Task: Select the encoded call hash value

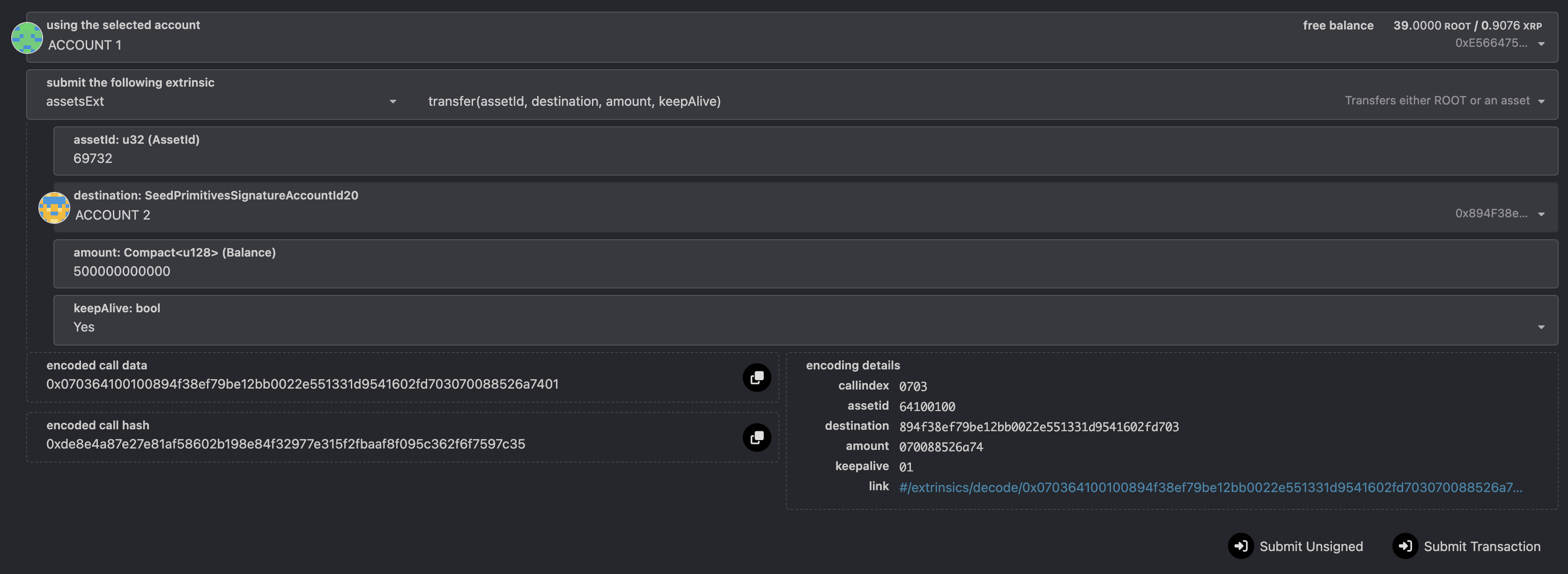Action: click(286, 444)
